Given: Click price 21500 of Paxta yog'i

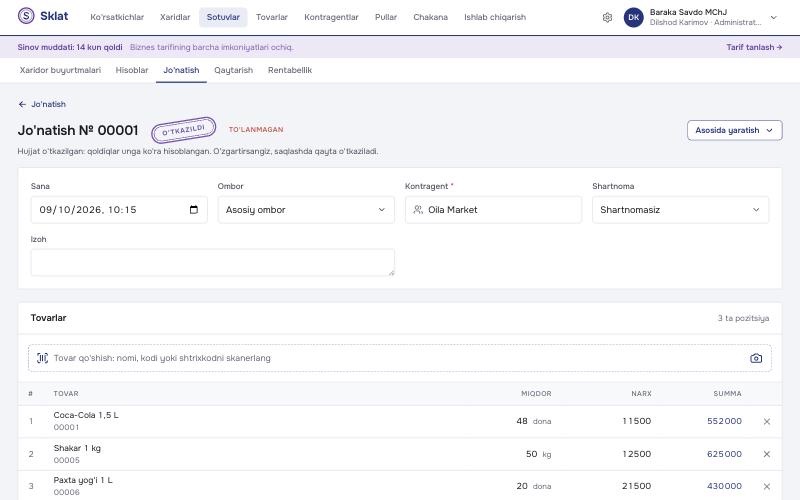Looking at the screenshot, I should pos(636,486).
